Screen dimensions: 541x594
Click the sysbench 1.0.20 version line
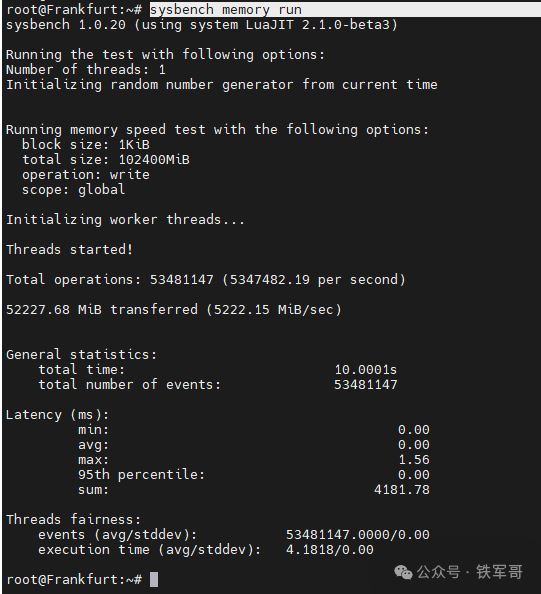point(202,25)
